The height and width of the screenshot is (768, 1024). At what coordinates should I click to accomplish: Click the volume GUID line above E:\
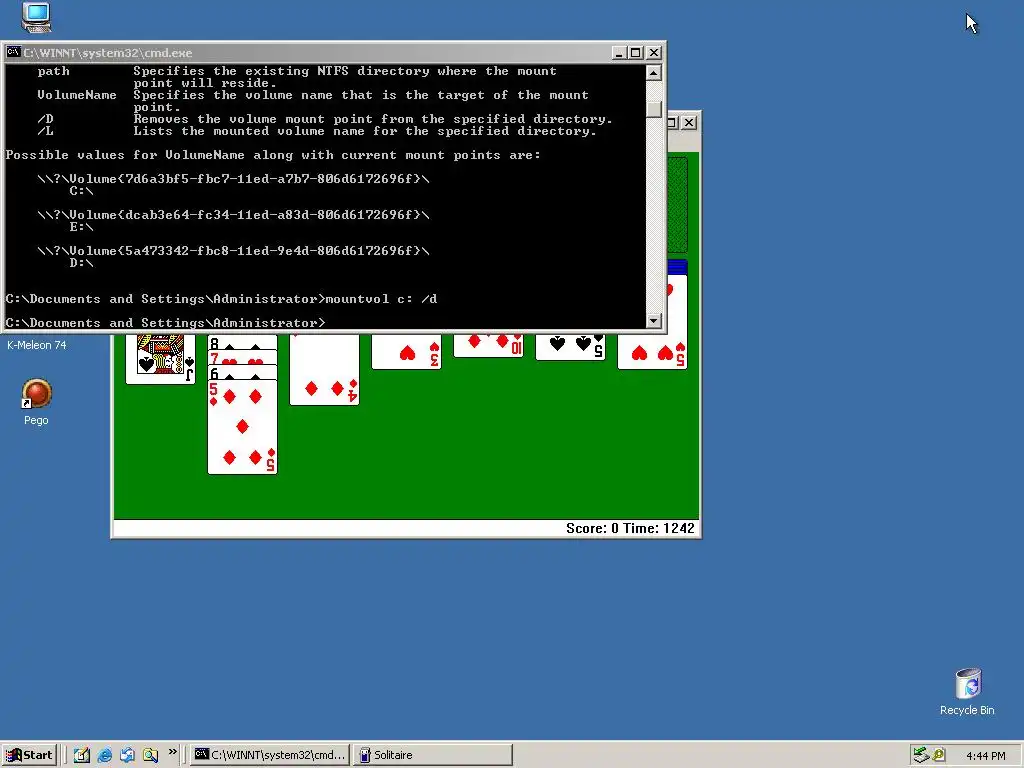233,215
